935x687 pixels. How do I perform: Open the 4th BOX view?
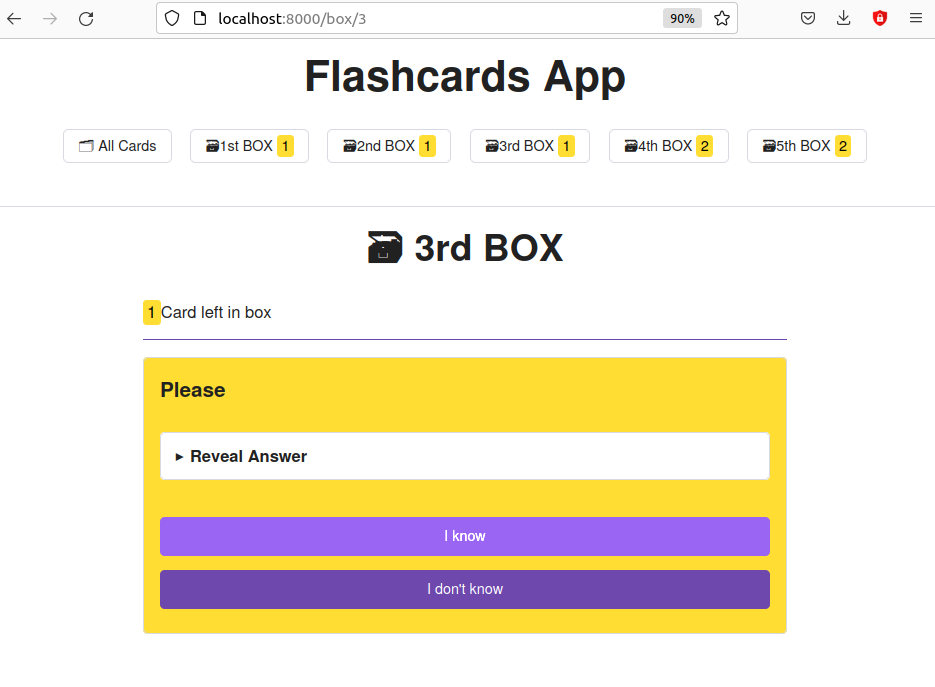tap(668, 145)
